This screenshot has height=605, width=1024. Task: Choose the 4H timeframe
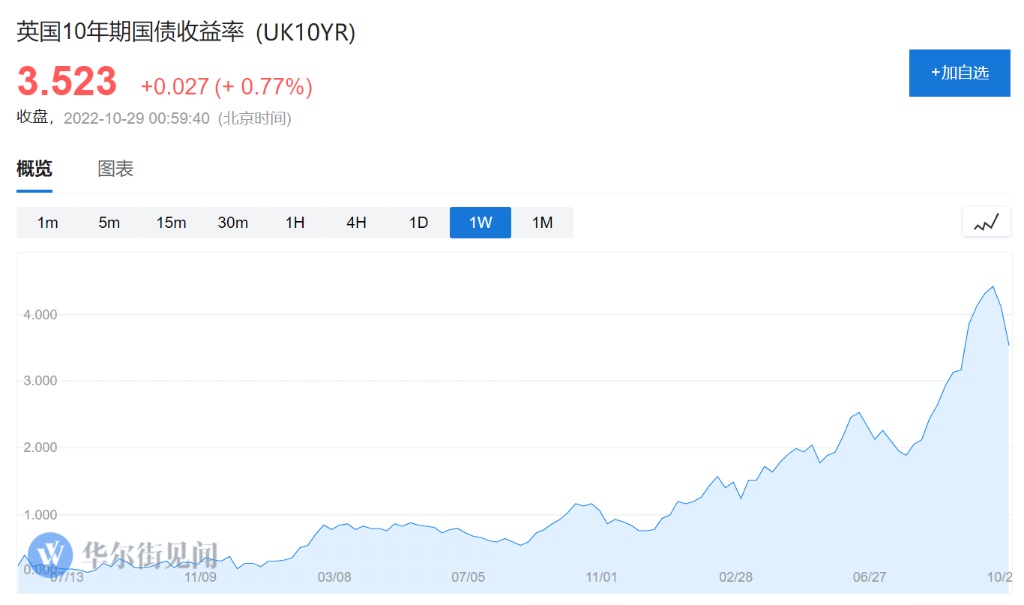click(357, 222)
